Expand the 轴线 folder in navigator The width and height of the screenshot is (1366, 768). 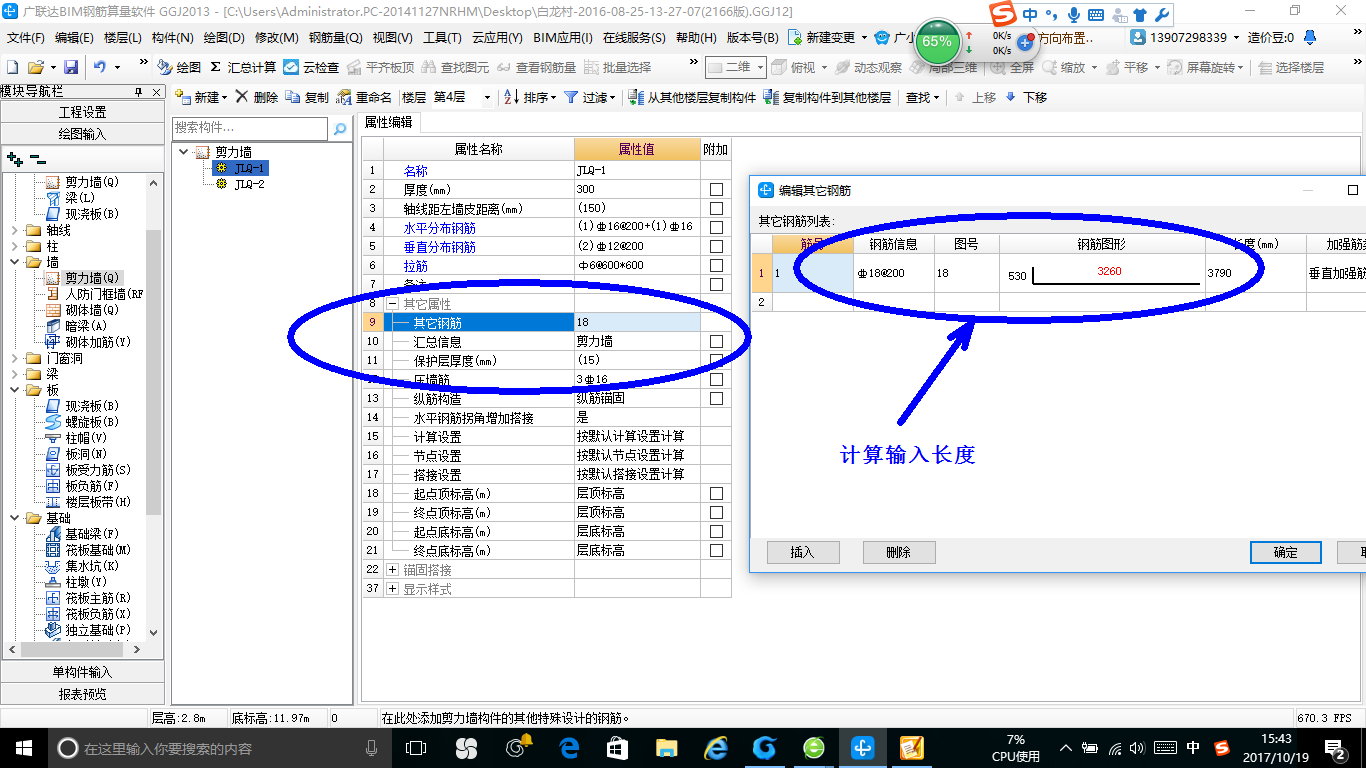[x=13, y=230]
